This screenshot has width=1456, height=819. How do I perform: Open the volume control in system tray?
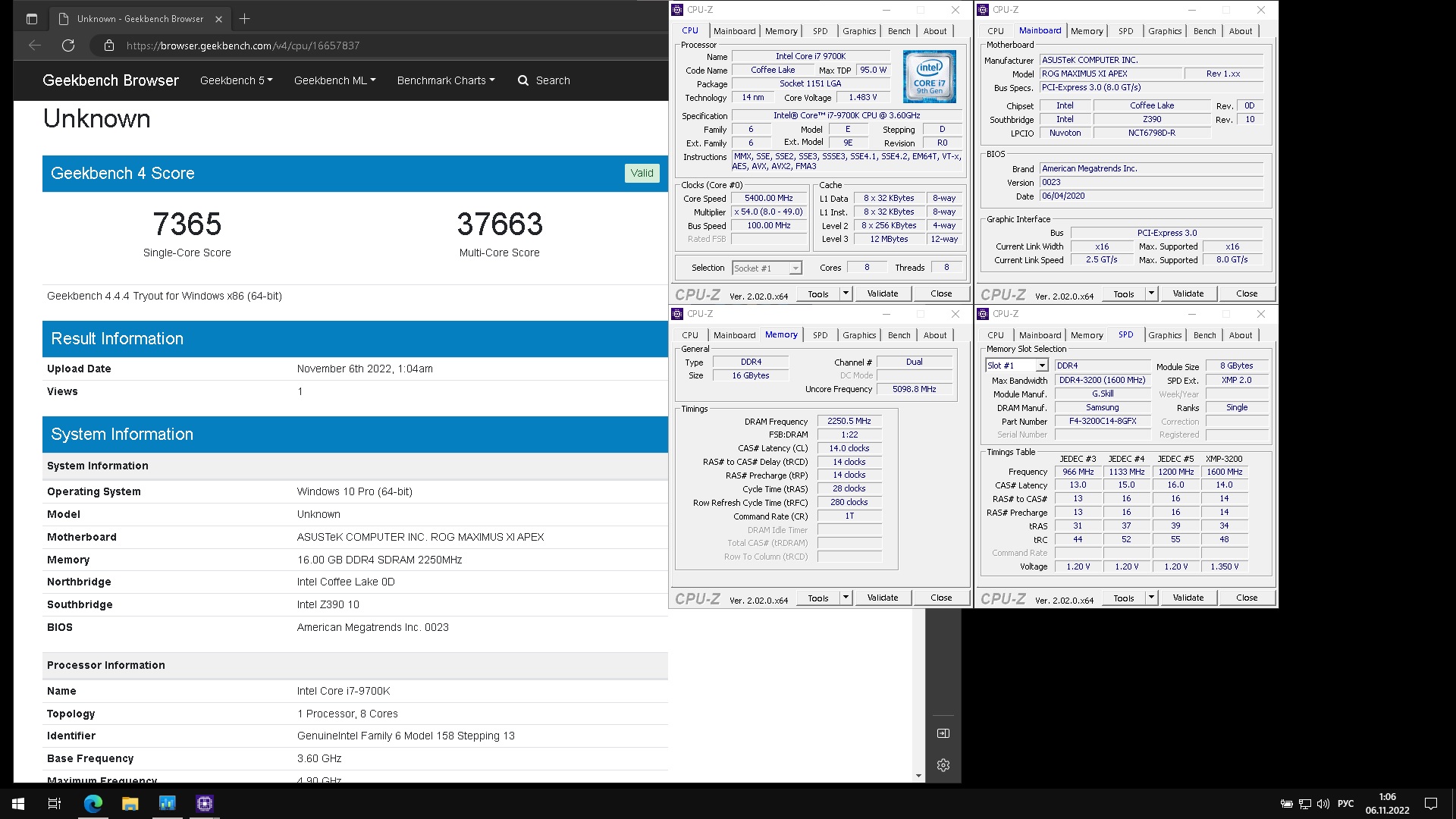1323,804
